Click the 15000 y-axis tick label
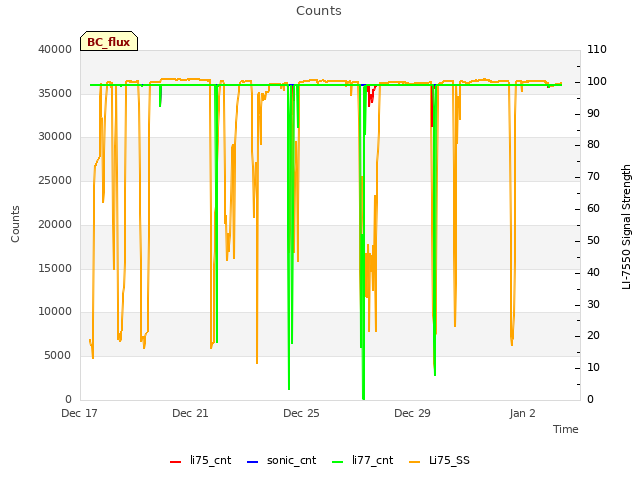 coord(55,268)
